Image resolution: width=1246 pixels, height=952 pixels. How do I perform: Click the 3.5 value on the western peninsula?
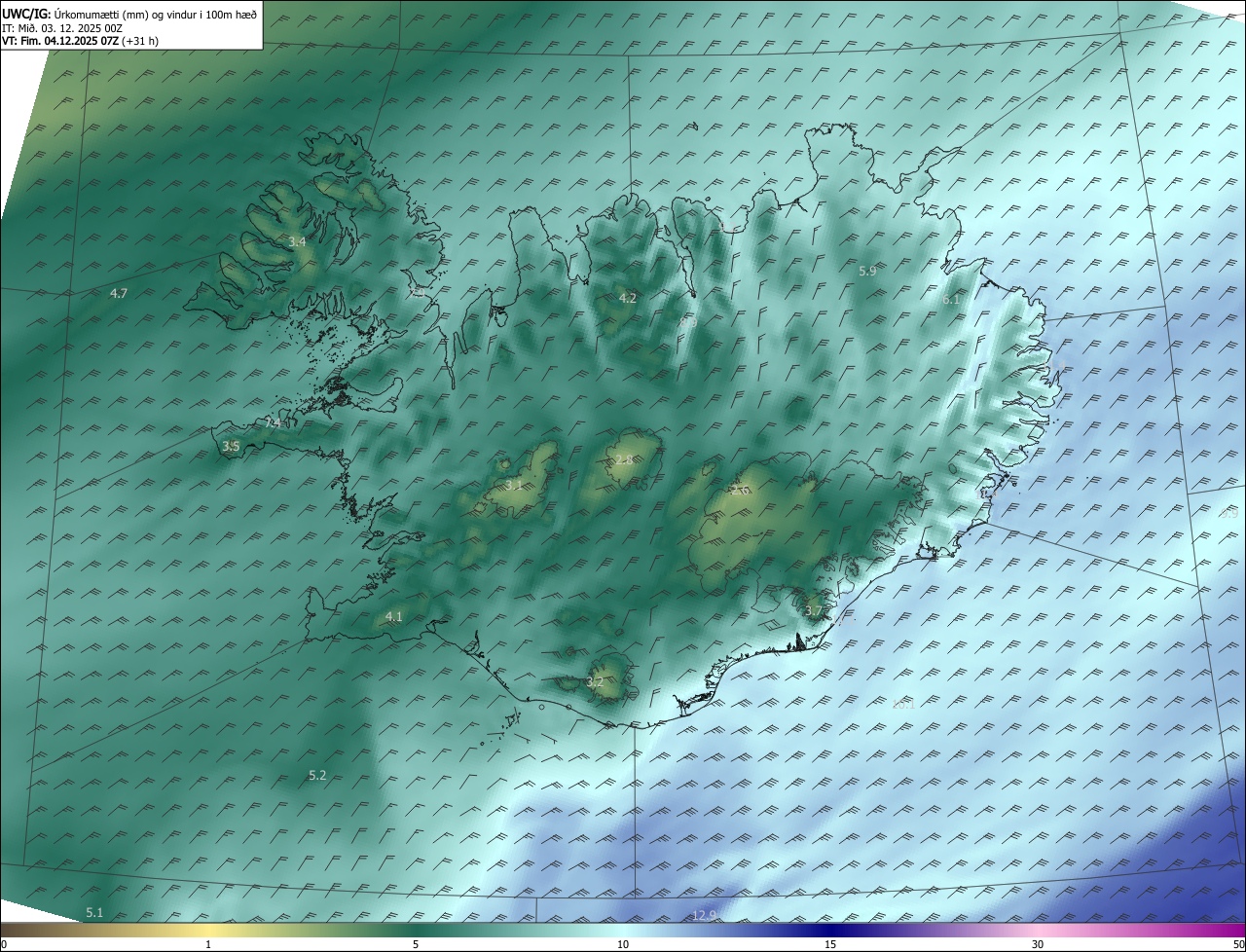(231, 447)
